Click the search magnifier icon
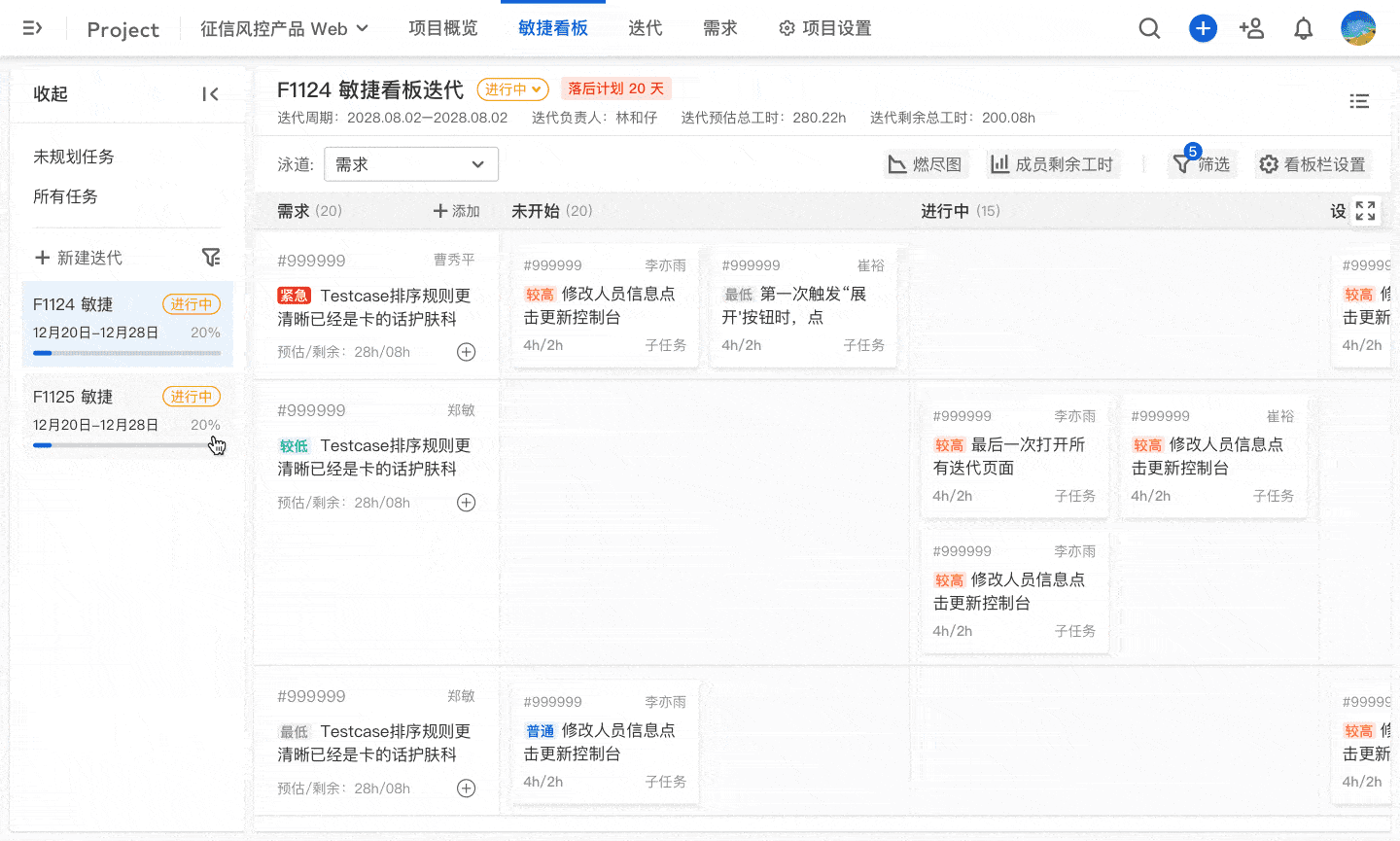This screenshot has height=841, width=1400. click(1149, 28)
